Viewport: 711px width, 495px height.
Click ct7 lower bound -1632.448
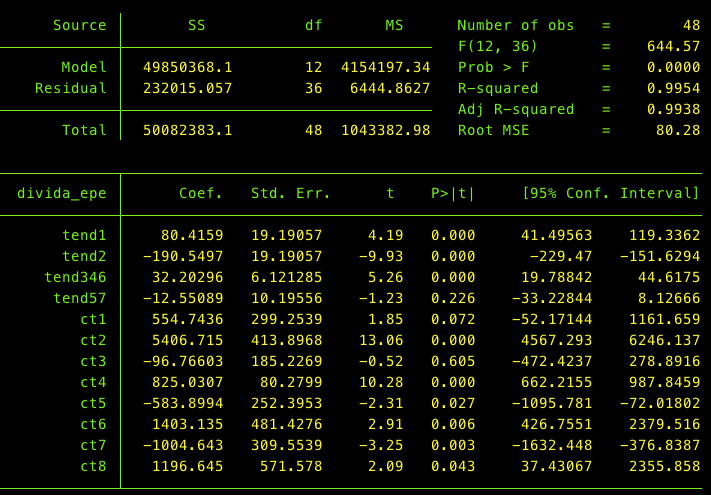coord(552,446)
